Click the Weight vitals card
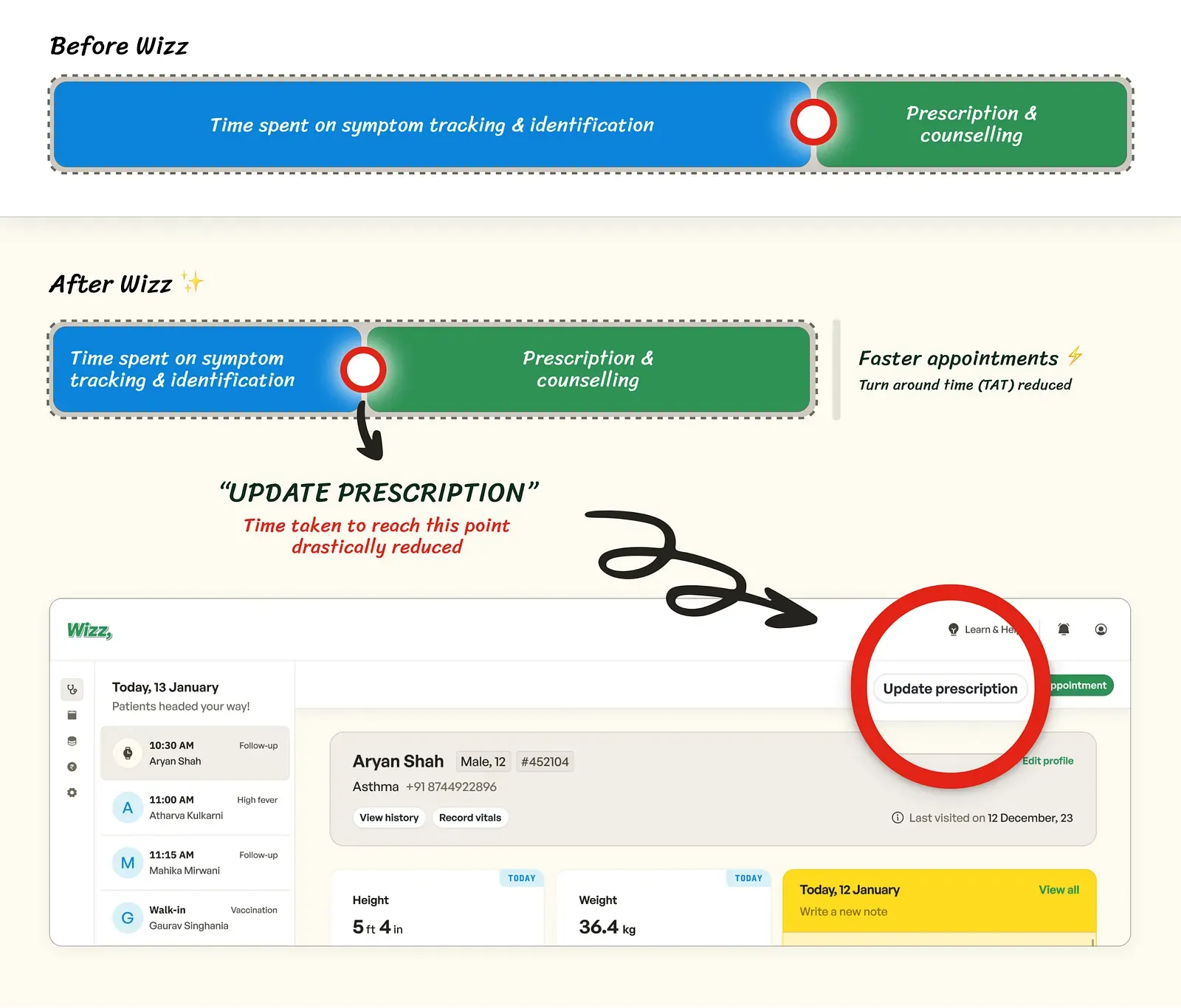The width and height of the screenshot is (1181, 1008). 664,908
